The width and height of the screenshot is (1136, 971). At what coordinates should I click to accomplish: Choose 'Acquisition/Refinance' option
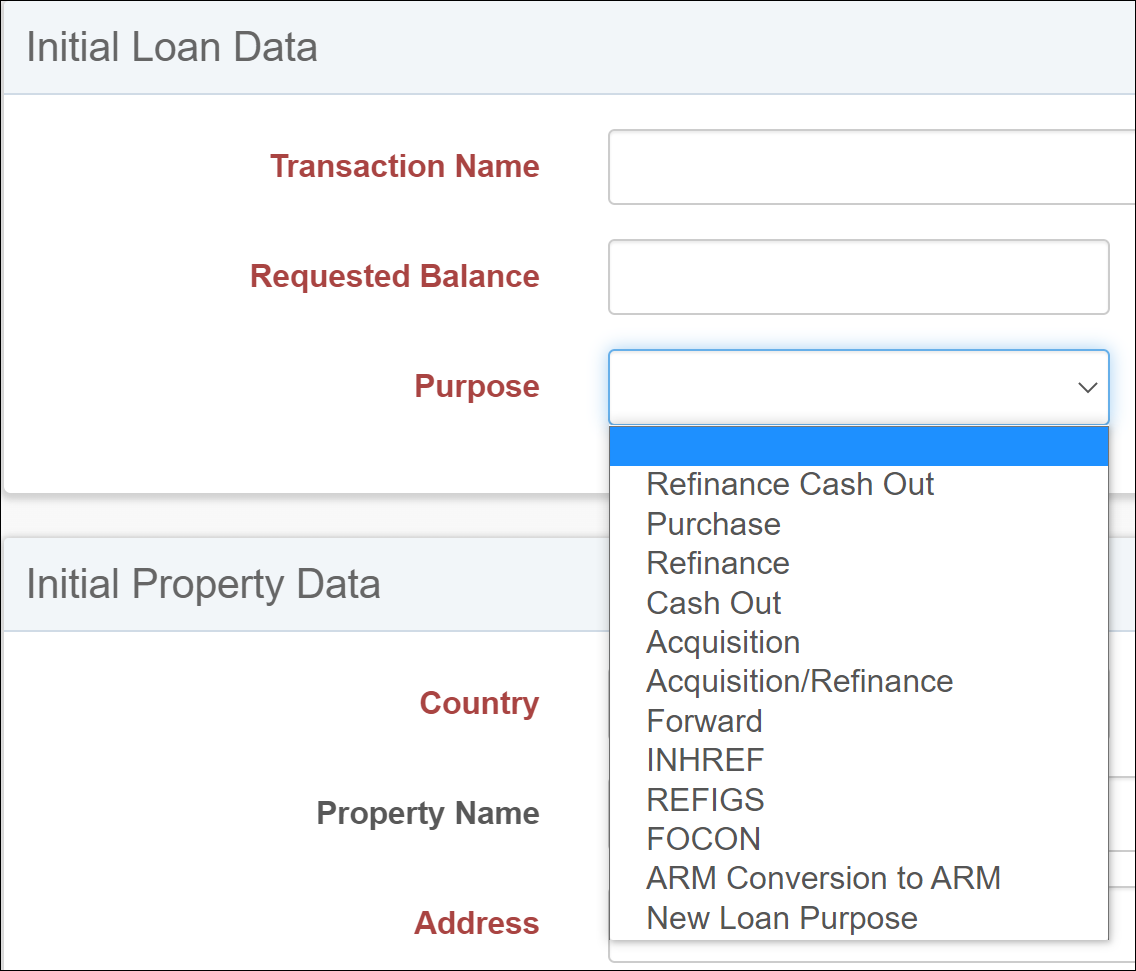point(799,682)
